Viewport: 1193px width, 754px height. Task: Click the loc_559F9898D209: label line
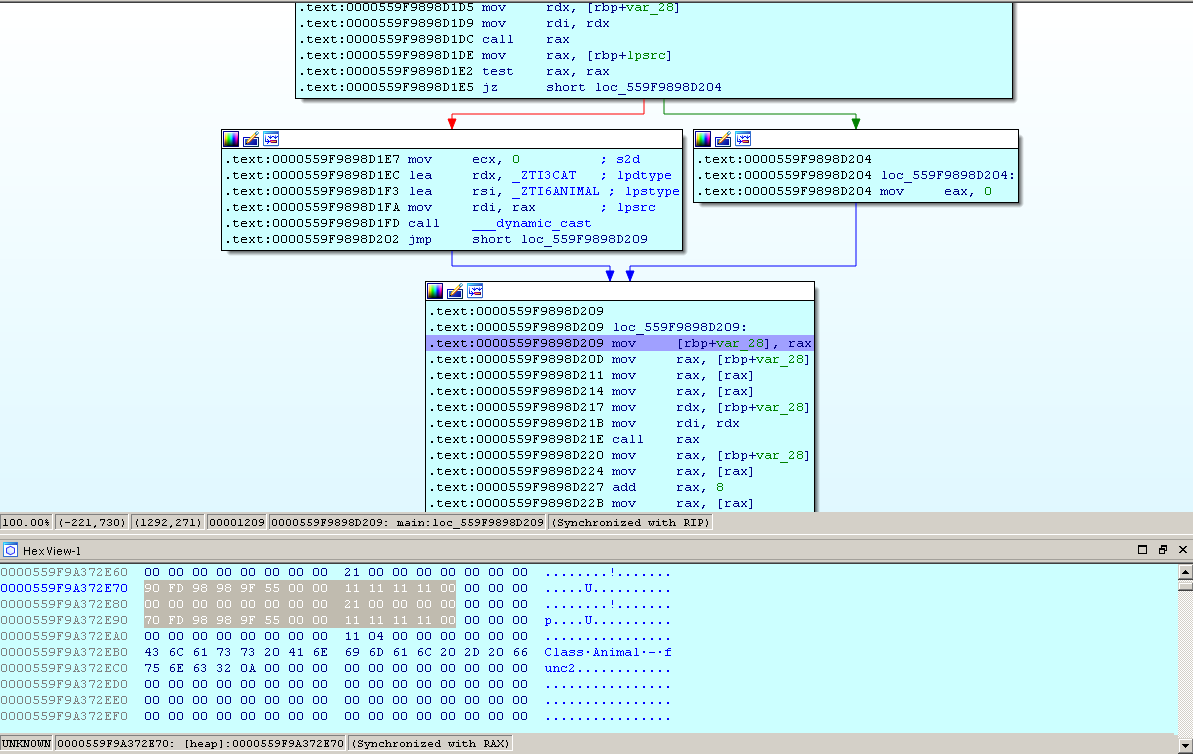588,327
